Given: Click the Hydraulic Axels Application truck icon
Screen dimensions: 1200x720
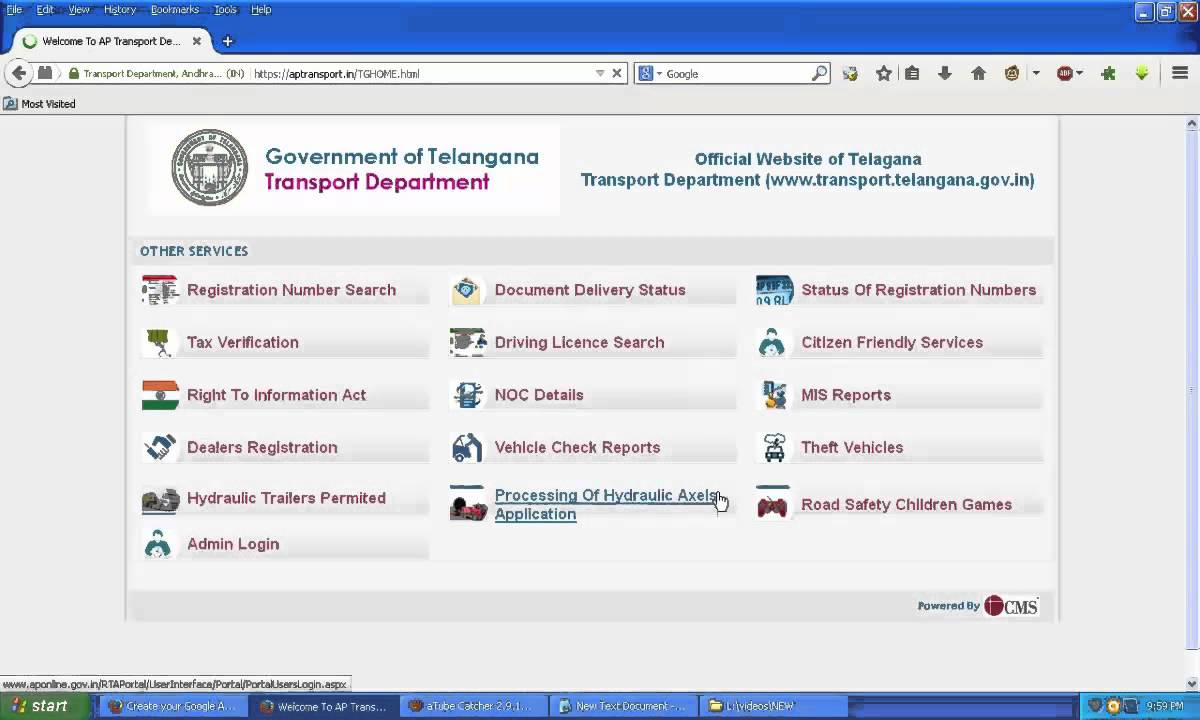Looking at the screenshot, I should 468,504.
